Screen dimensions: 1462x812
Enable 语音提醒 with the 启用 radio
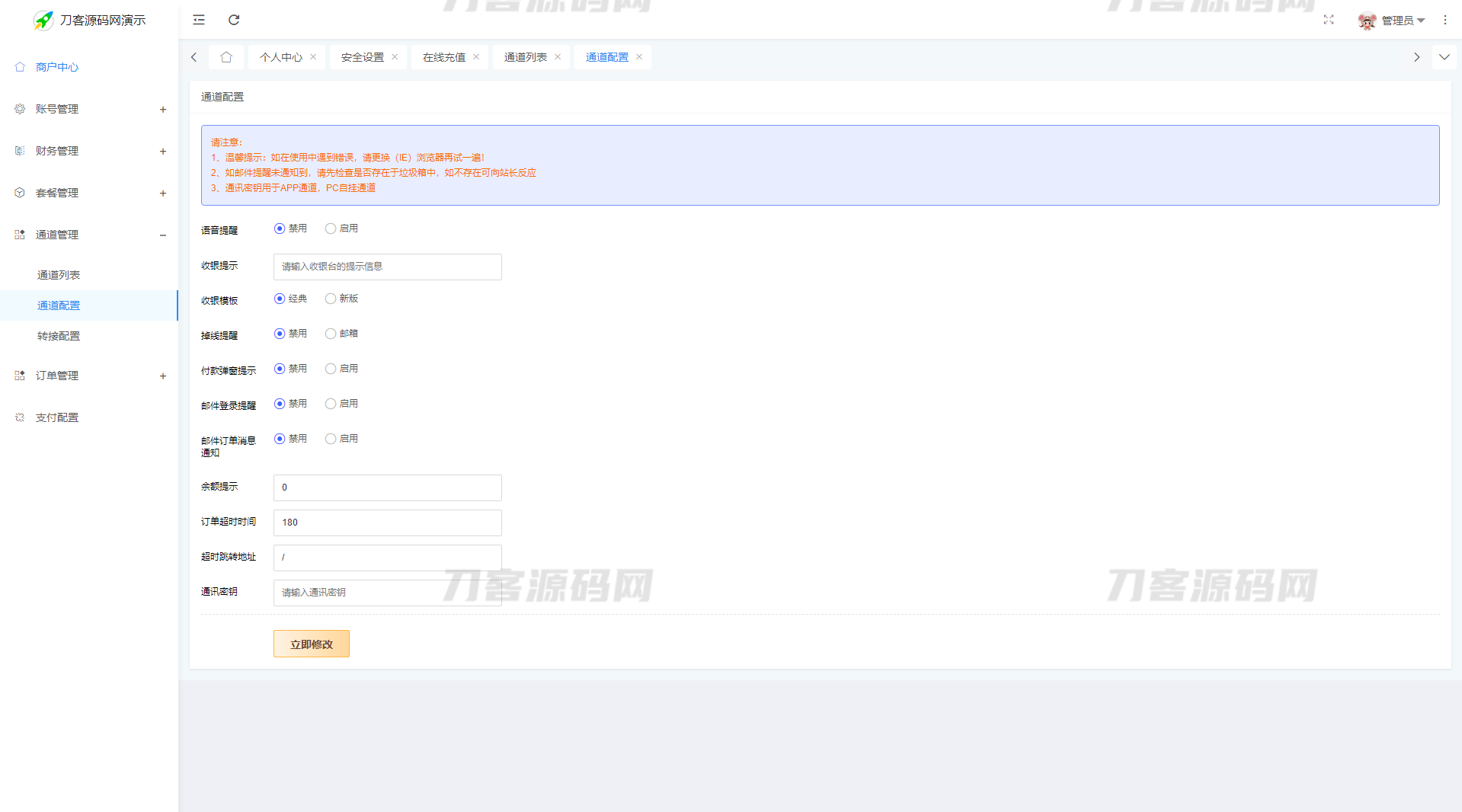coord(331,229)
